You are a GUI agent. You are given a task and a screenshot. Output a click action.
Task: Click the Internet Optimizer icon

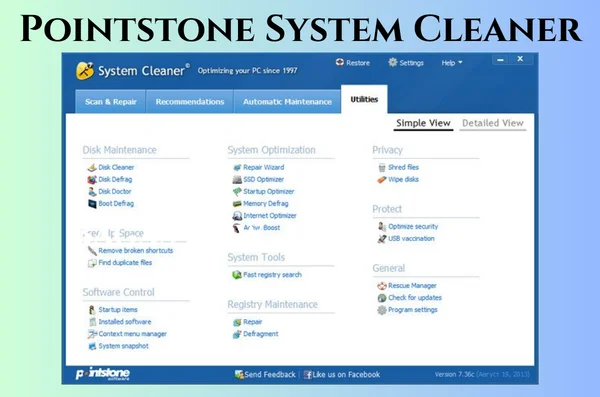coord(237,216)
